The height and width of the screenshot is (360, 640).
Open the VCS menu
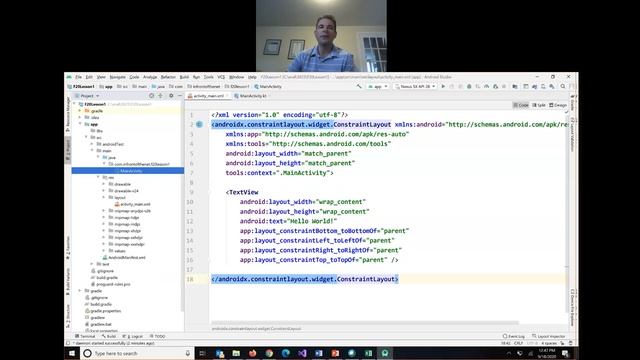[x=221, y=77]
